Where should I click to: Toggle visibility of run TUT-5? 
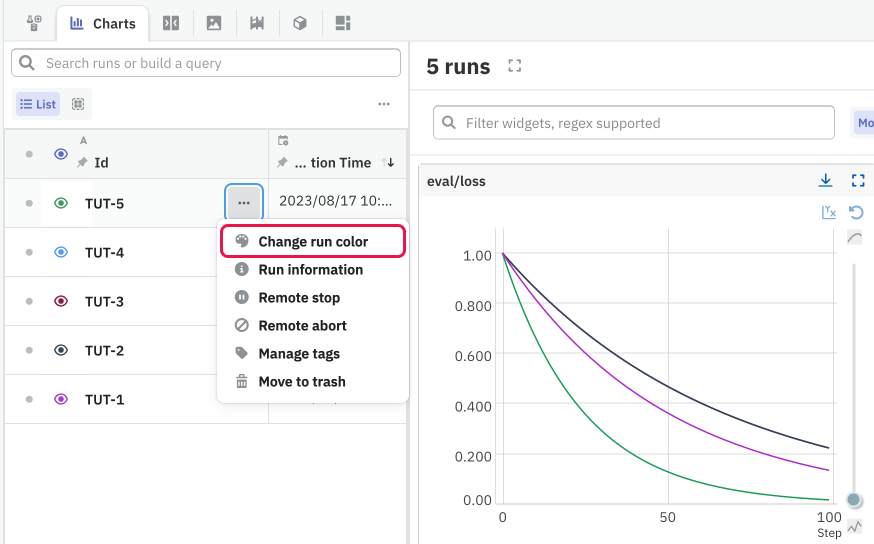[61, 203]
